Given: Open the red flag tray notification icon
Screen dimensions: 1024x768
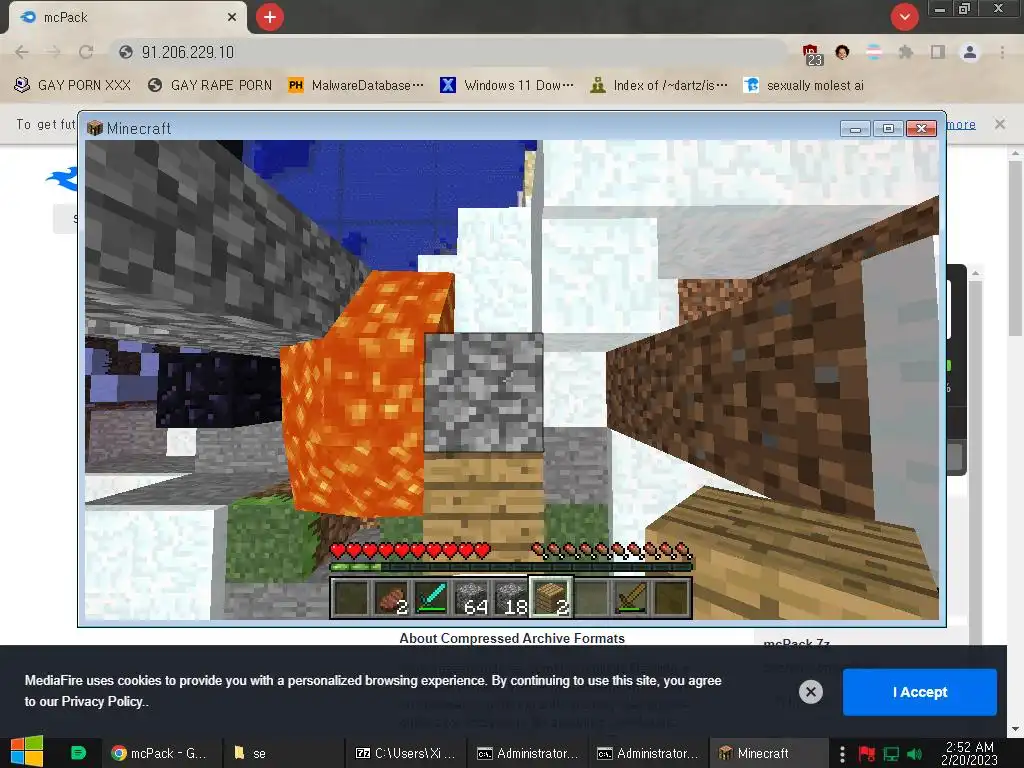Looking at the screenshot, I should [867, 754].
